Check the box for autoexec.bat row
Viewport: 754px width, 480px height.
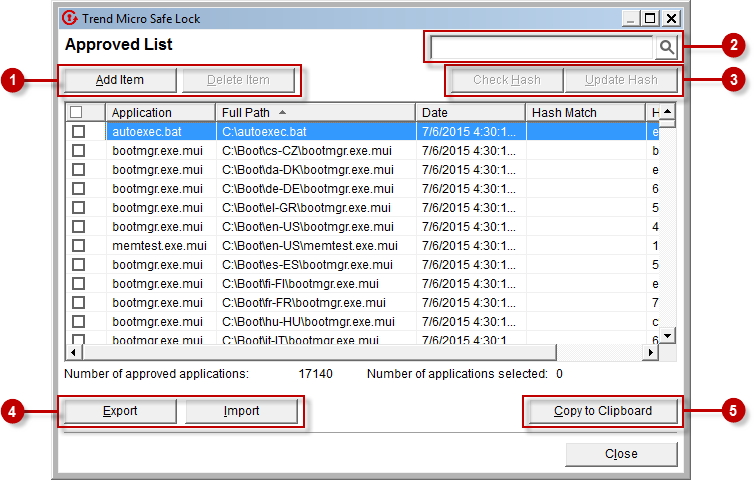coord(78,132)
